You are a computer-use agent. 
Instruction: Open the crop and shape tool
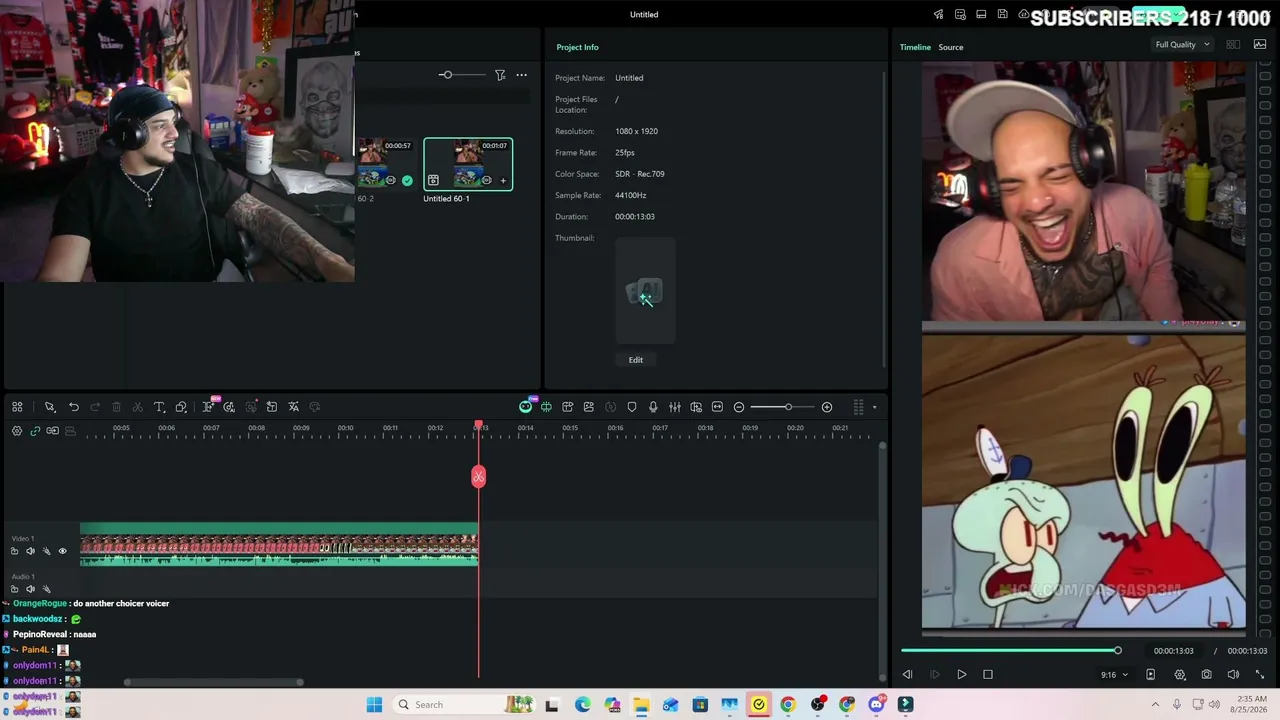tap(181, 407)
